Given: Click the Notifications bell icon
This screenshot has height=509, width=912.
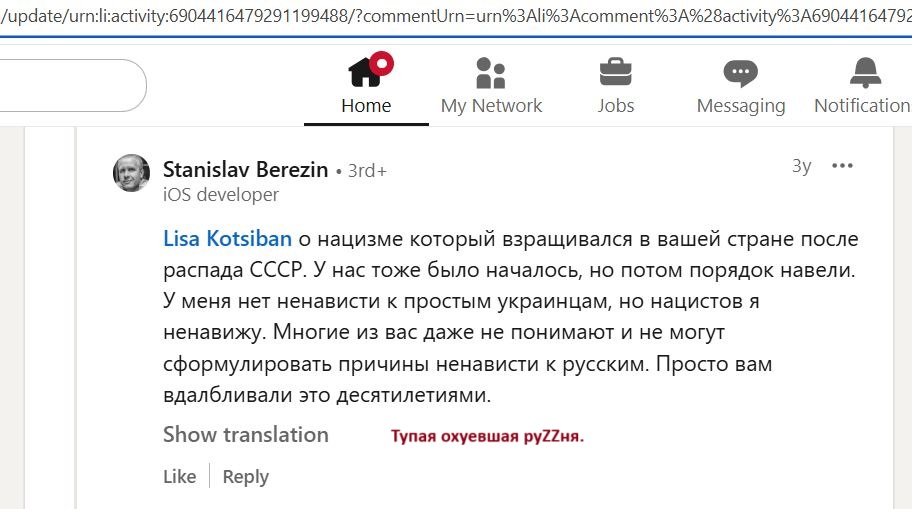Looking at the screenshot, I should point(864,73).
